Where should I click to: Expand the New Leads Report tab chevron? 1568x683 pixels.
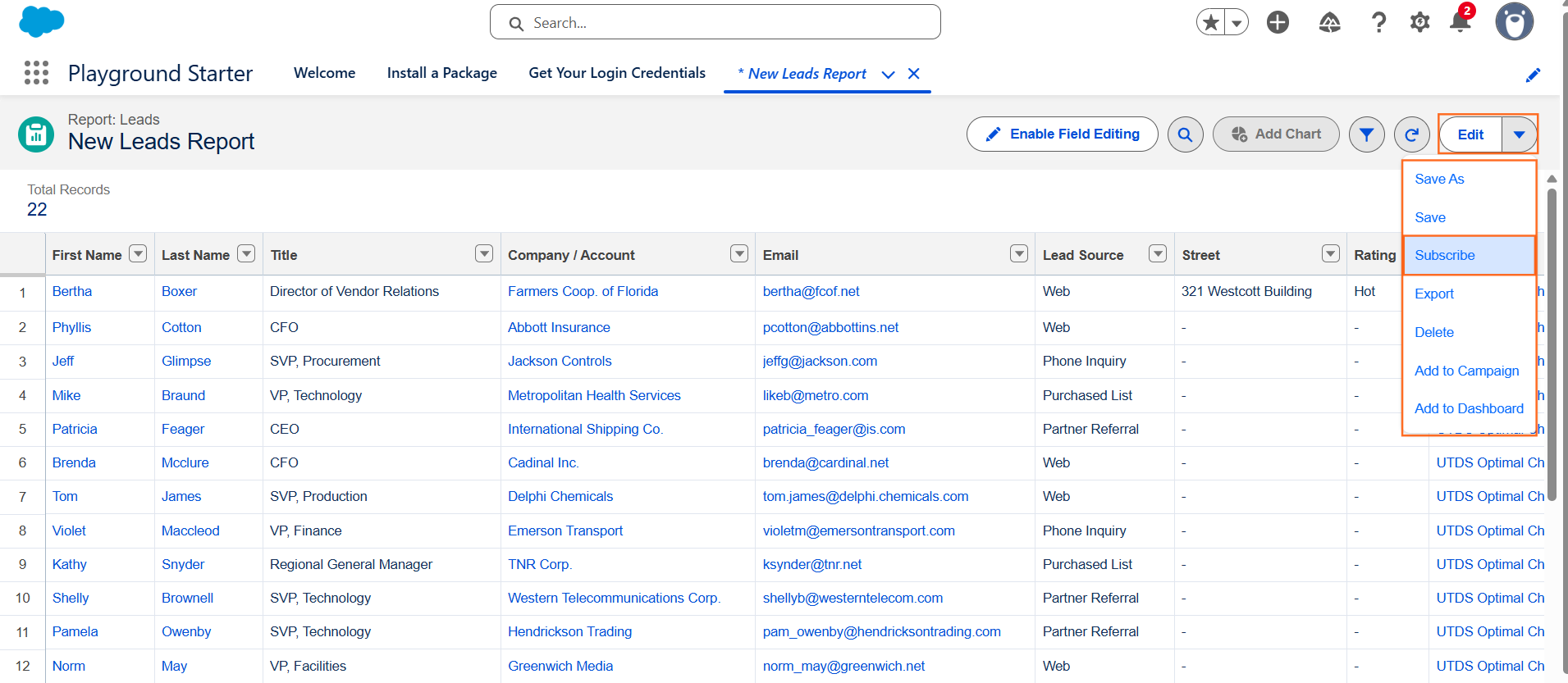click(888, 74)
